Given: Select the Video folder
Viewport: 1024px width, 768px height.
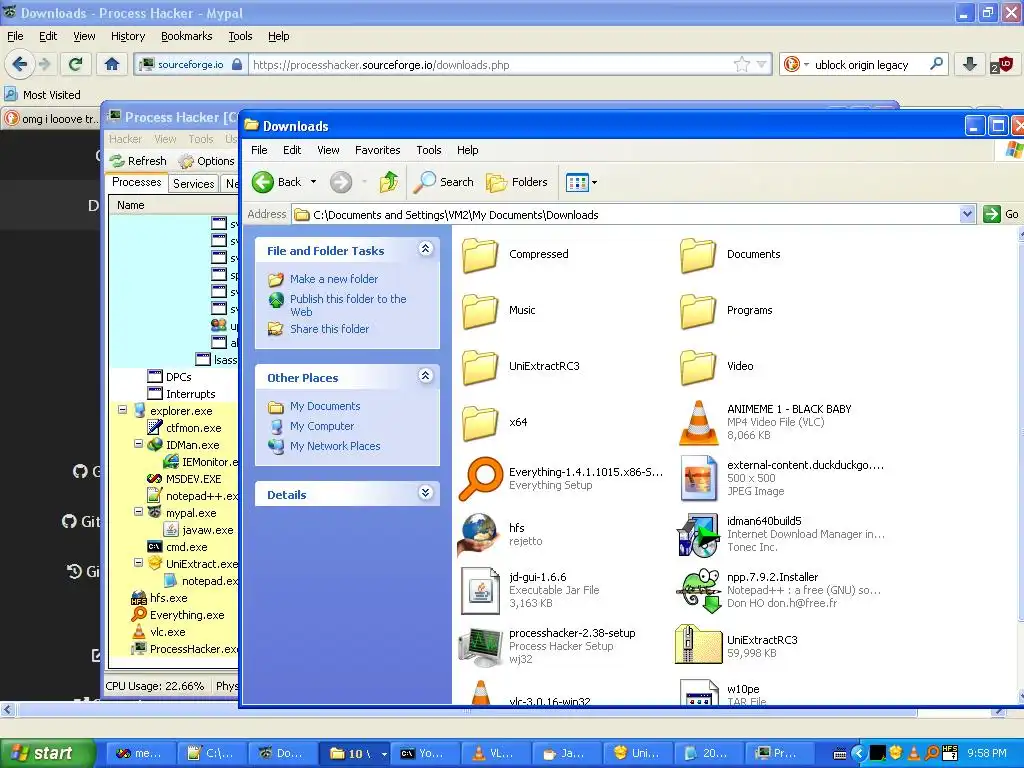Looking at the screenshot, I should click(716, 367).
